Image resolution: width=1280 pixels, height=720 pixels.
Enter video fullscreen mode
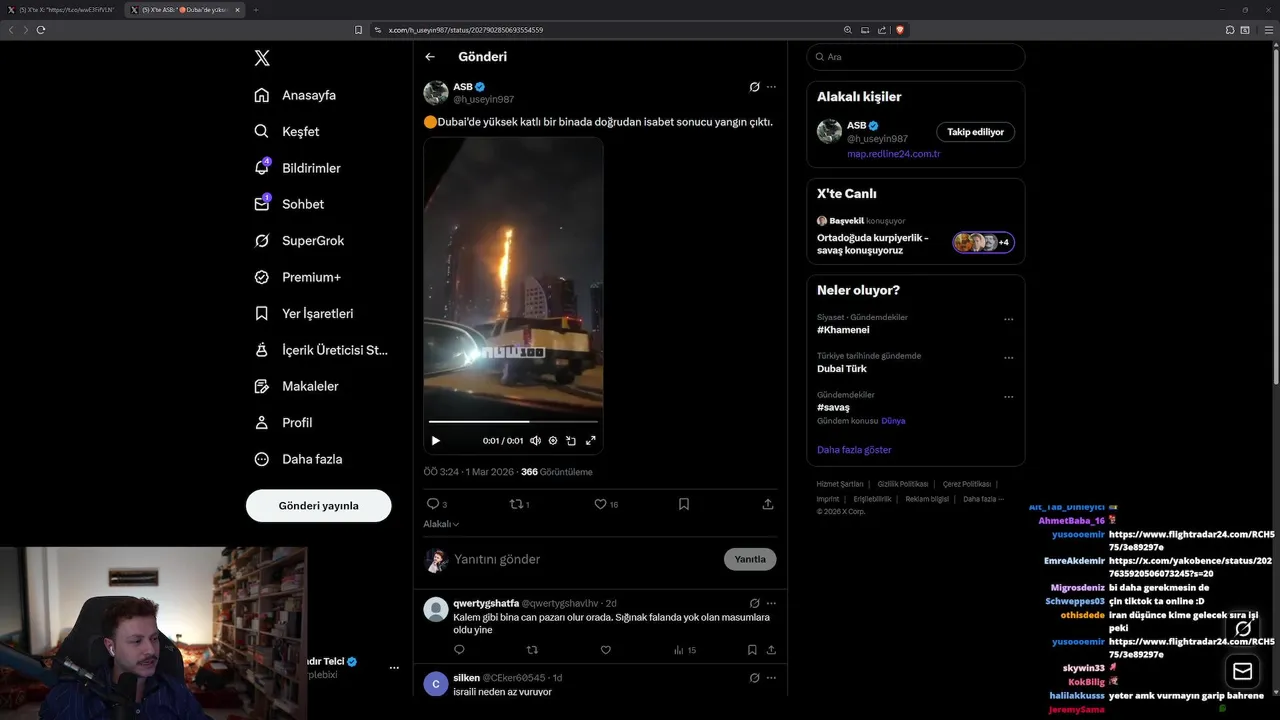click(x=590, y=440)
